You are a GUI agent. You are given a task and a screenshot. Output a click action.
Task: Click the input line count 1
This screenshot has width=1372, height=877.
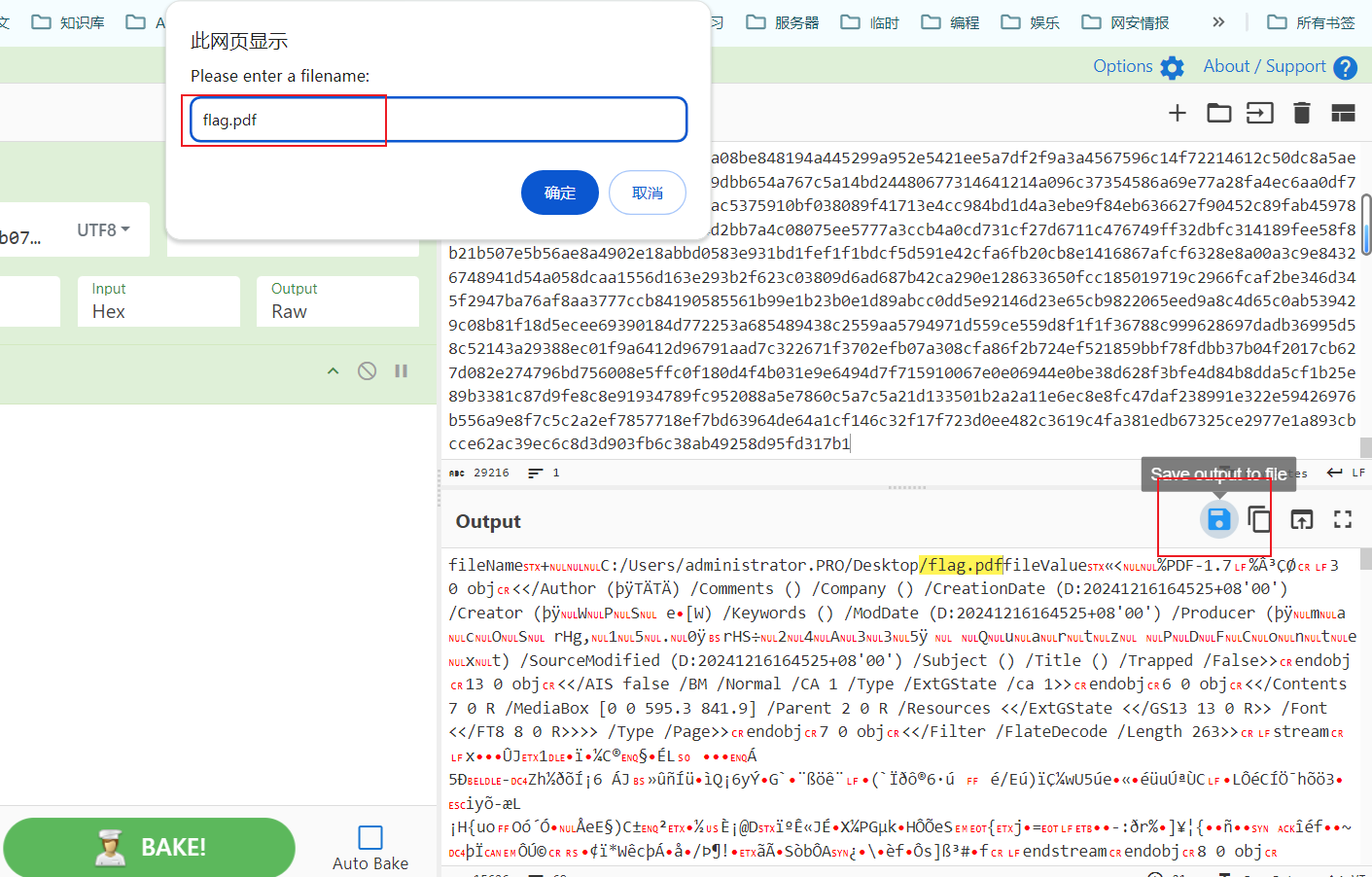(556, 473)
